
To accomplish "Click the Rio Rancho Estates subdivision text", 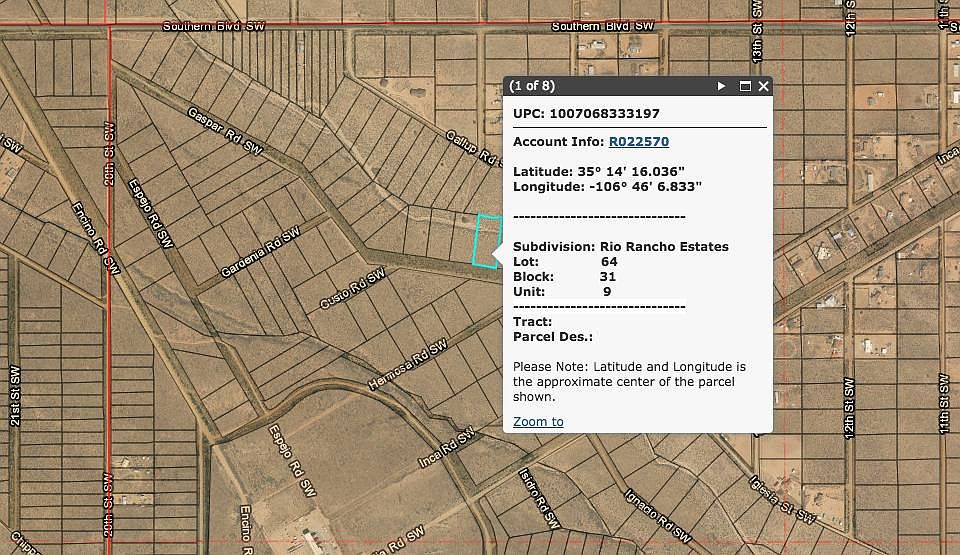I will point(664,246).
